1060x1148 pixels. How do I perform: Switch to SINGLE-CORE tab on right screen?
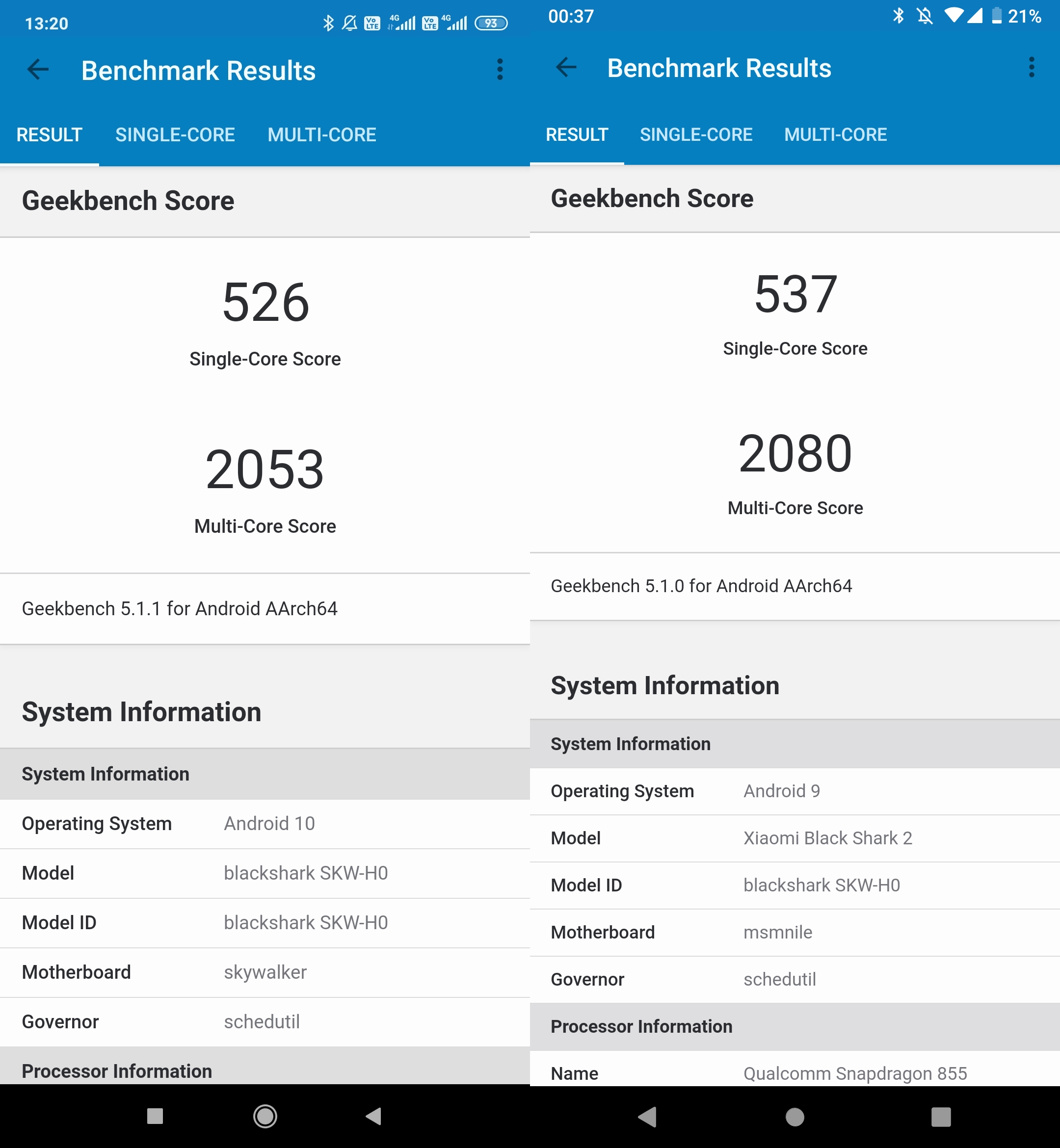coord(696,134)
